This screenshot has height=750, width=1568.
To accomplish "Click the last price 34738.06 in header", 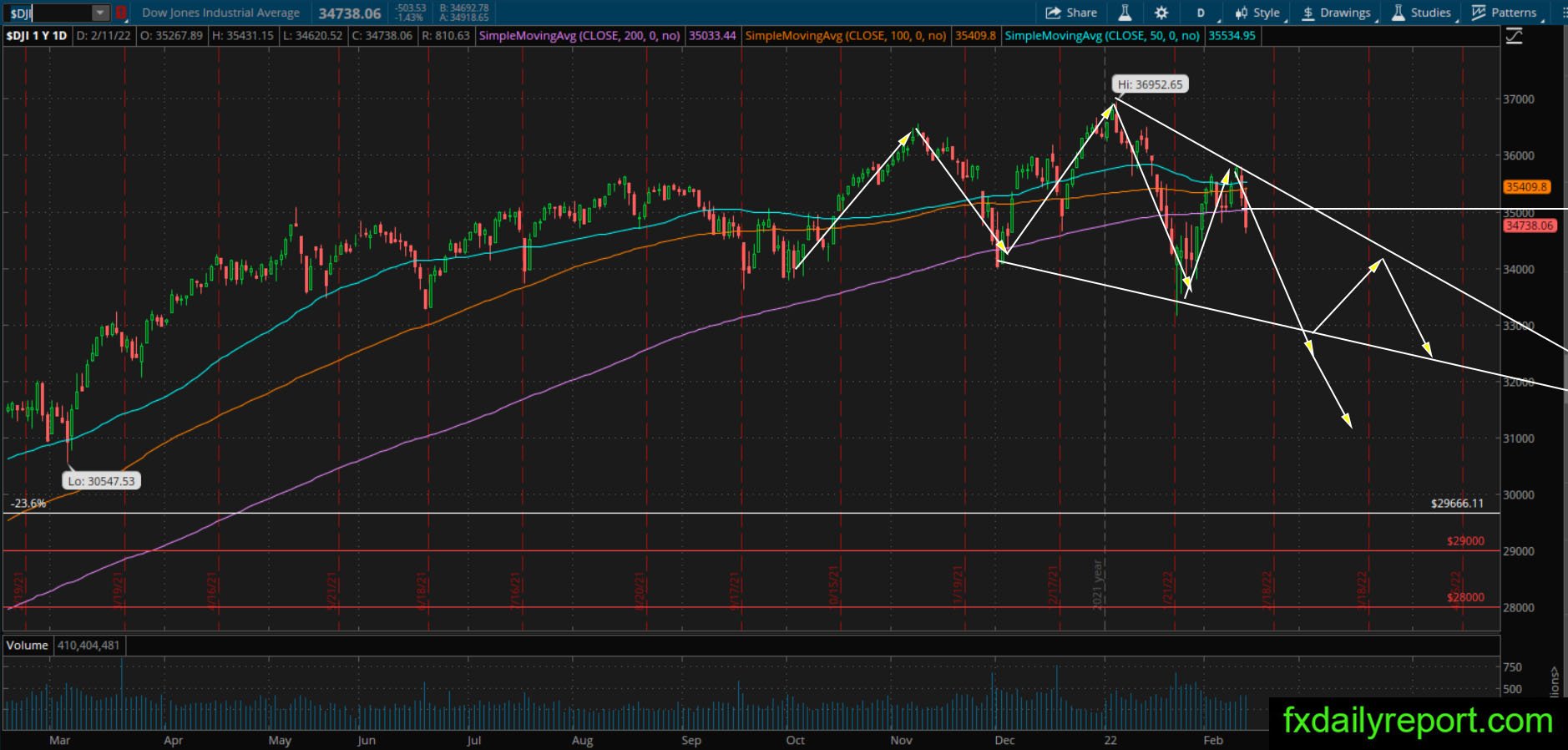I will [x=350, y=13].
